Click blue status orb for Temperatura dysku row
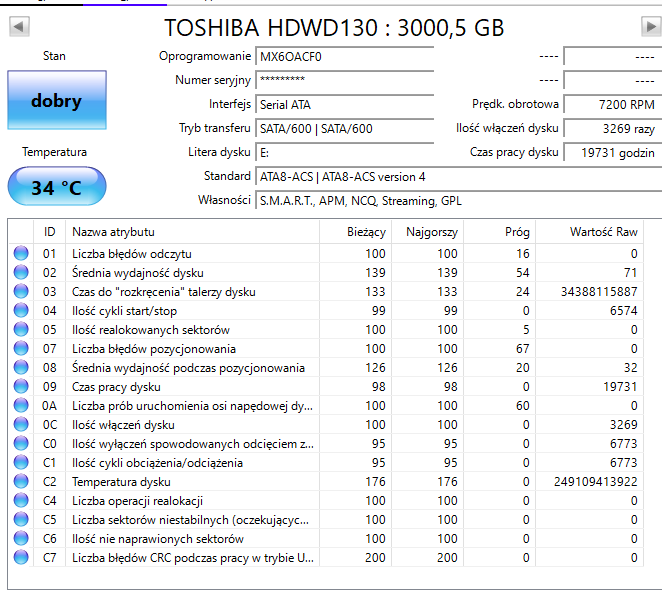The image size is (662, 590). (x=21, y=482)
